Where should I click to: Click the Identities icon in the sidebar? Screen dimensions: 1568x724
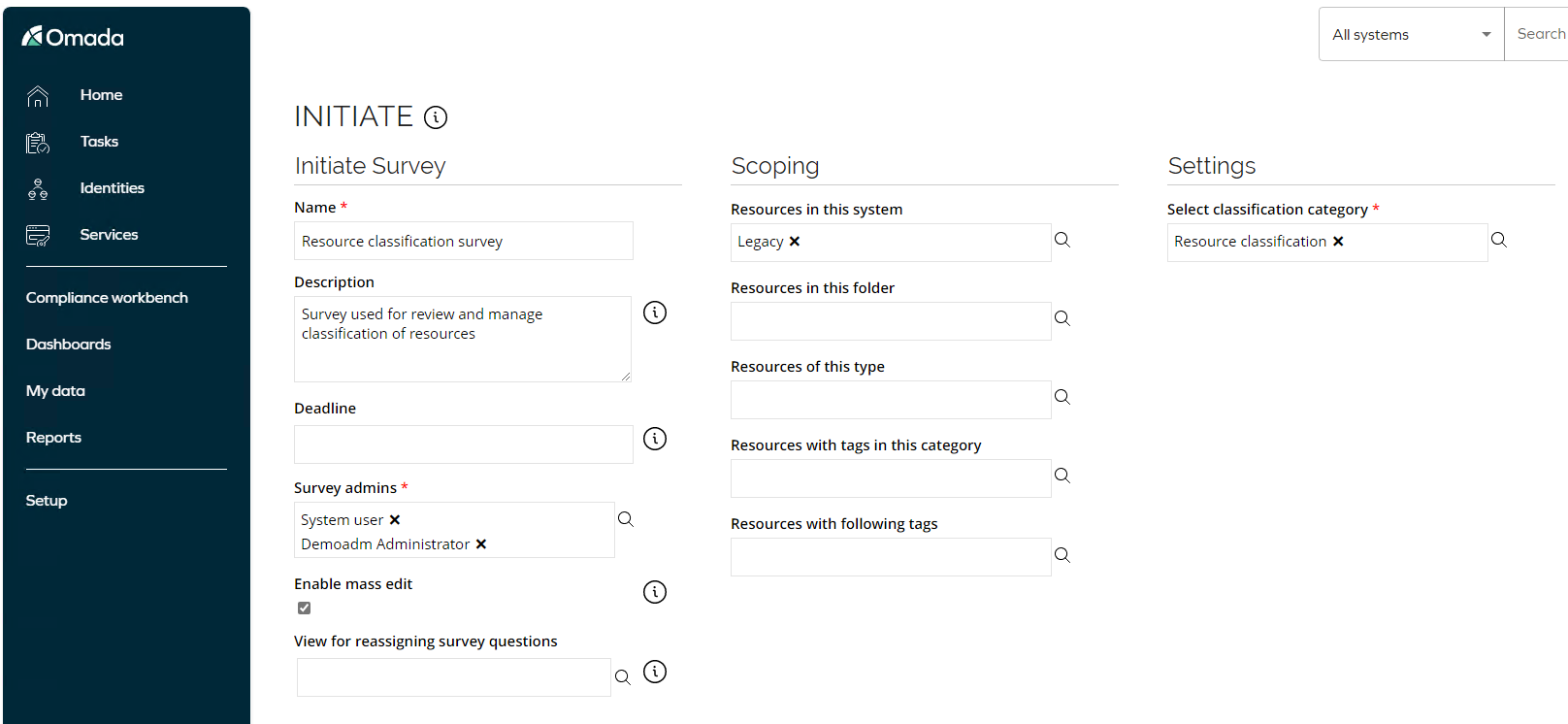[x=38, y=189]
